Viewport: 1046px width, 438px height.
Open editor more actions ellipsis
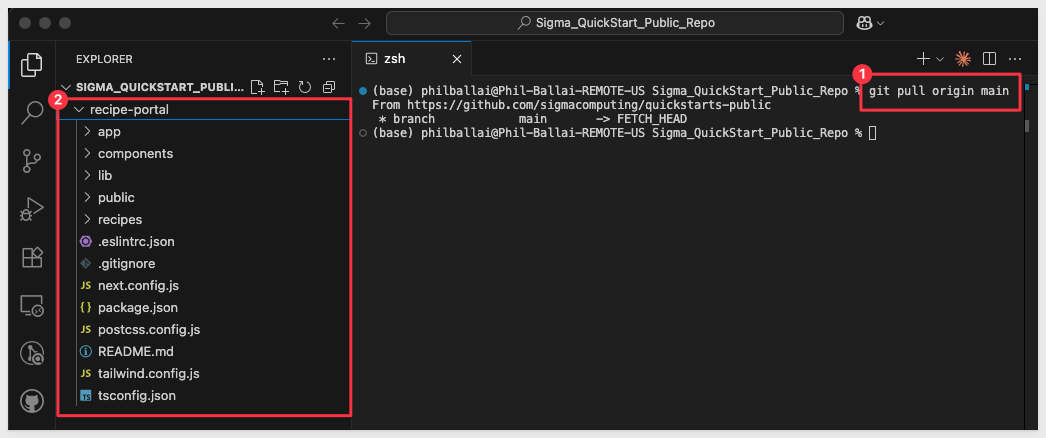1015,59
